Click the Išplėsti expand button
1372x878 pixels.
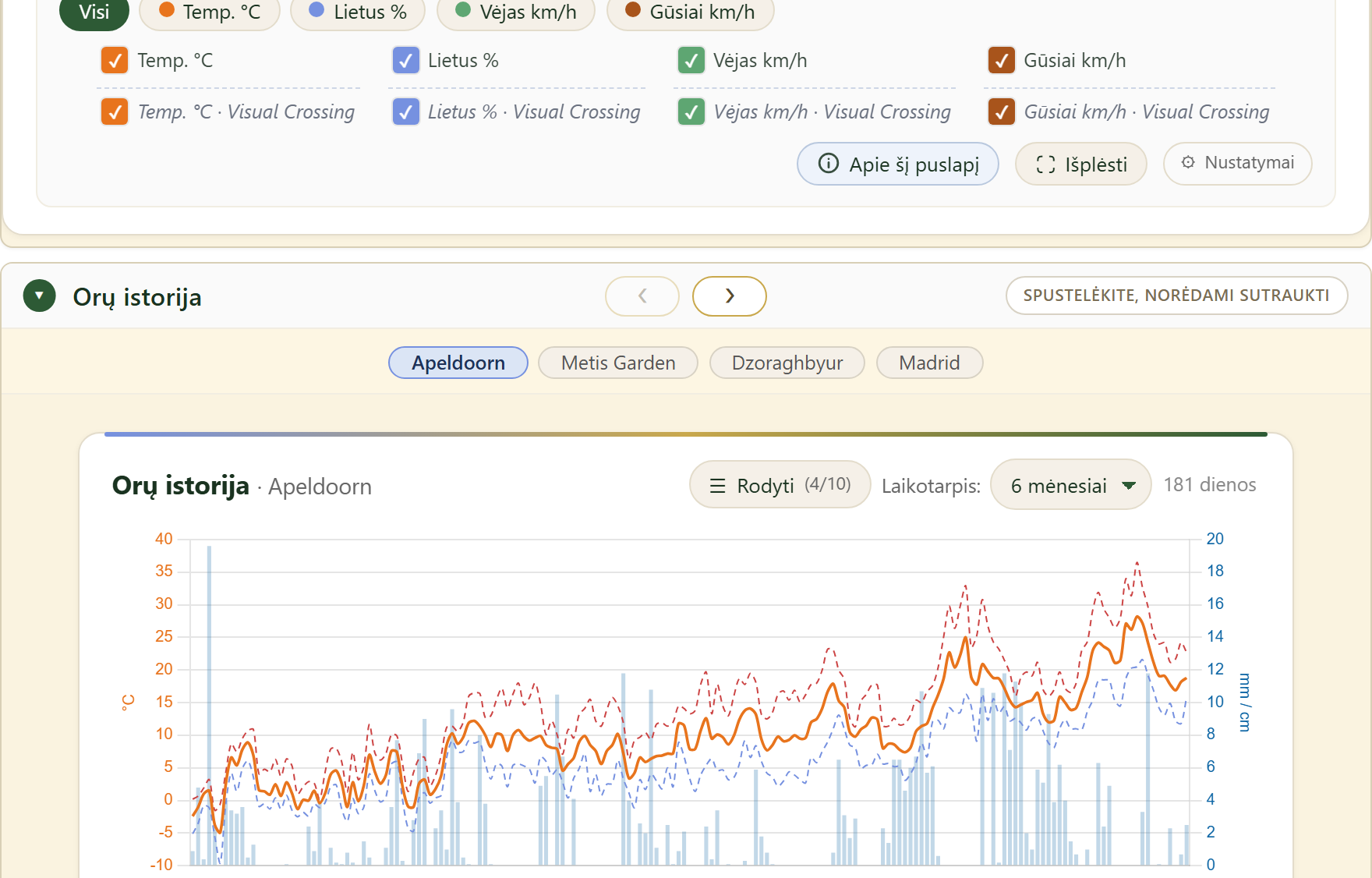point(1081,164)
